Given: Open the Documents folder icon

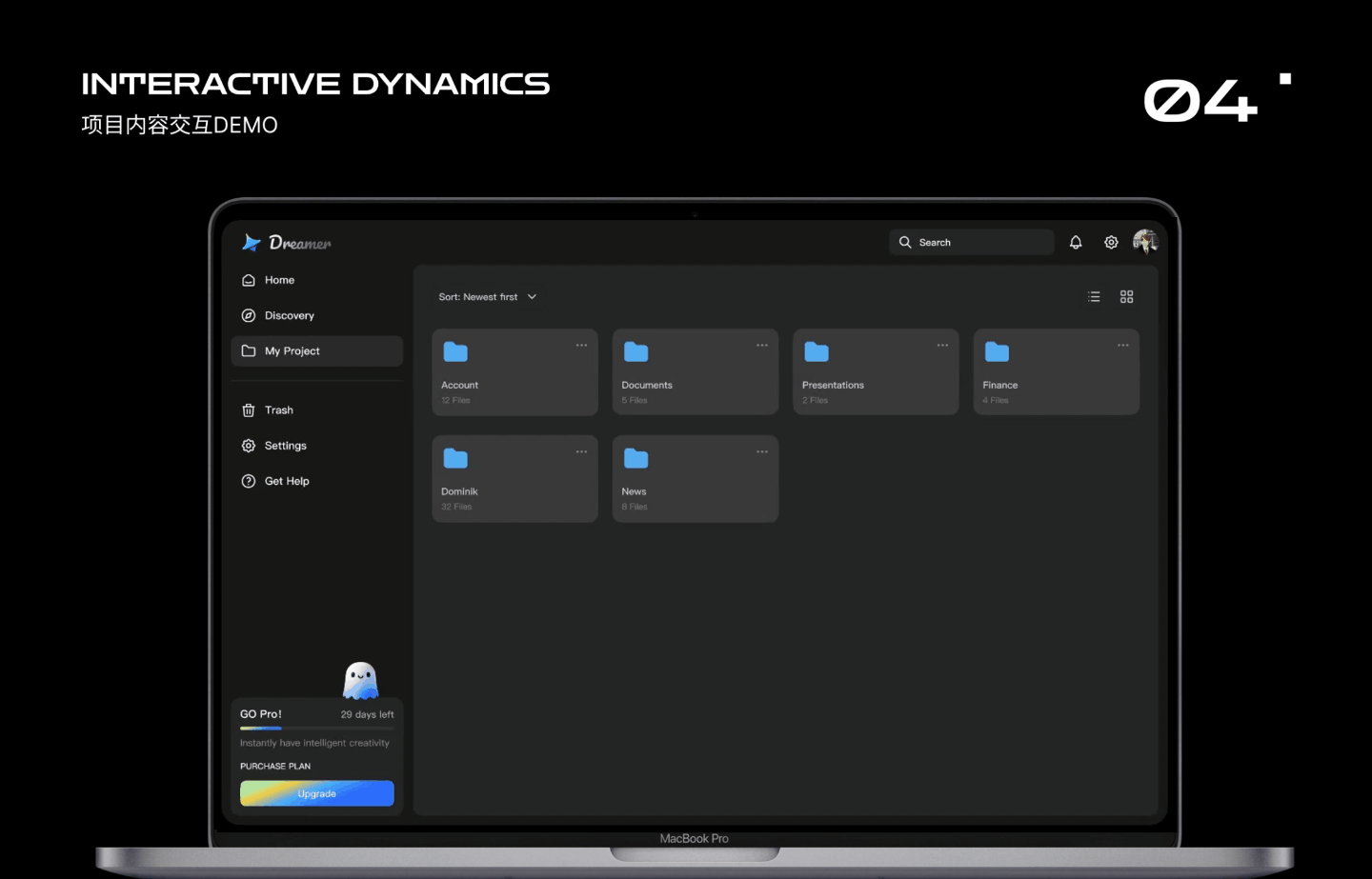Looking at the screenshot, I should tap(636, 352).
